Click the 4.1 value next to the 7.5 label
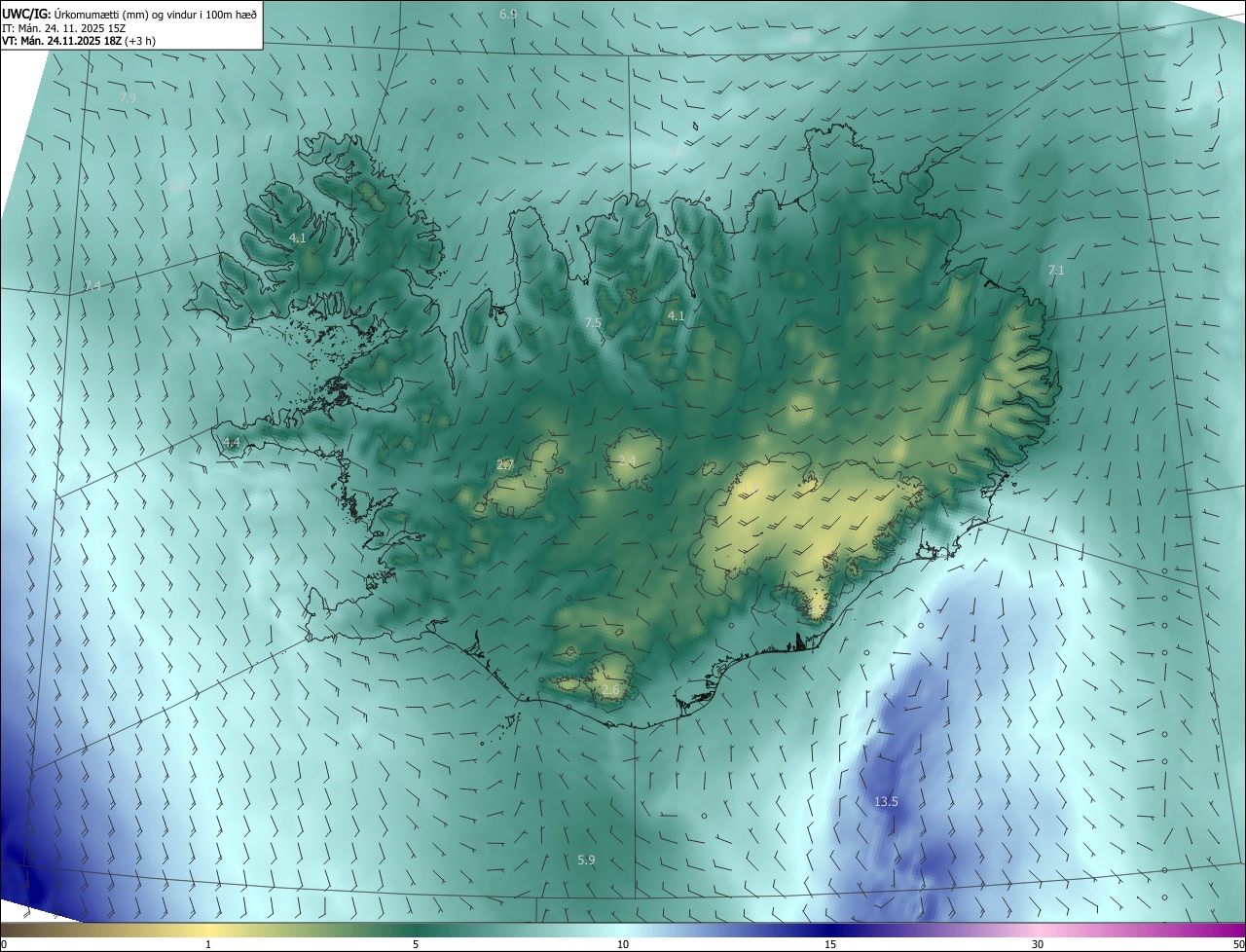Viewport: 1246px width, 952px height. click(x=676, y=315)
